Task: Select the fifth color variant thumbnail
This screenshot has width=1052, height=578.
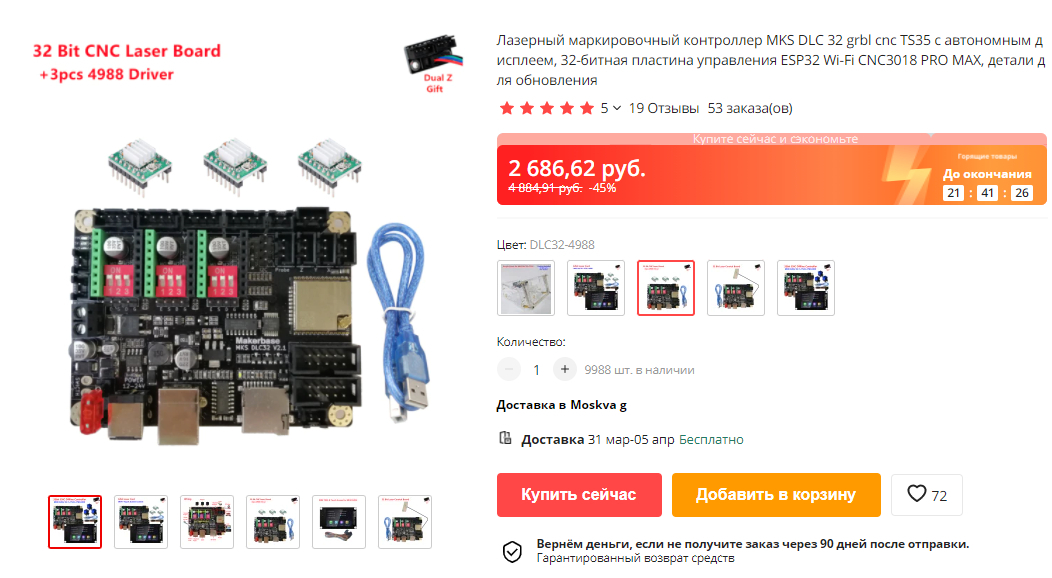Action: coord(806,288)
